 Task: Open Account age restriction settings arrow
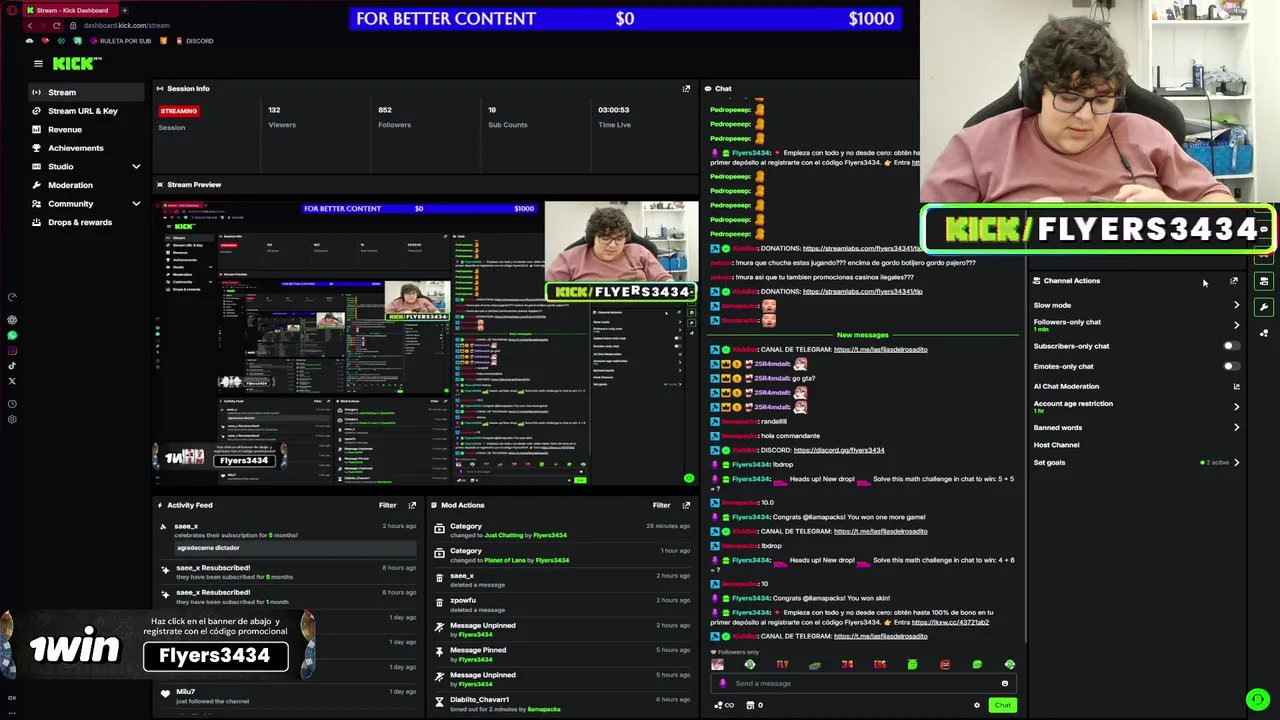coord(1236,406)
